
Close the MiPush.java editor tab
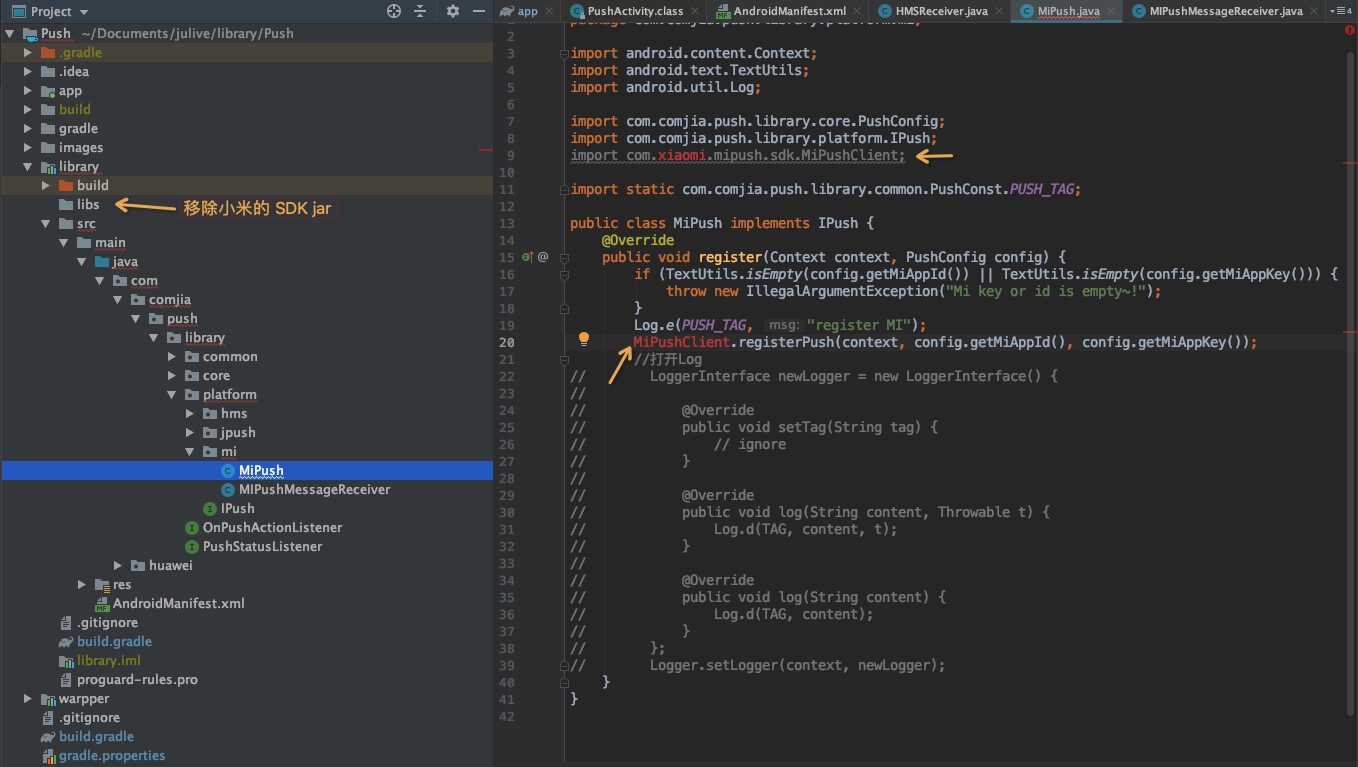pos(1112,11)
